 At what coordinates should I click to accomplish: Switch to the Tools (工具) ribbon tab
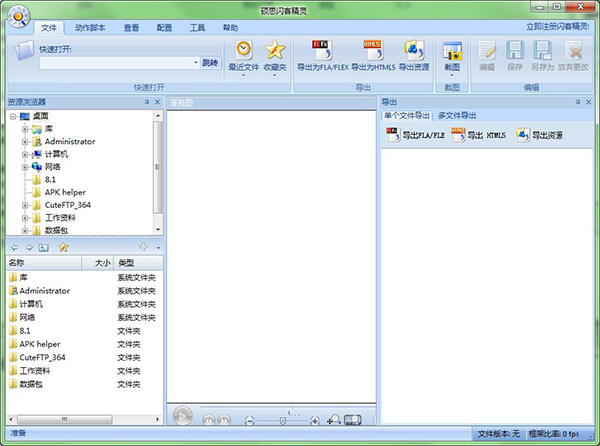pos(197,28)
